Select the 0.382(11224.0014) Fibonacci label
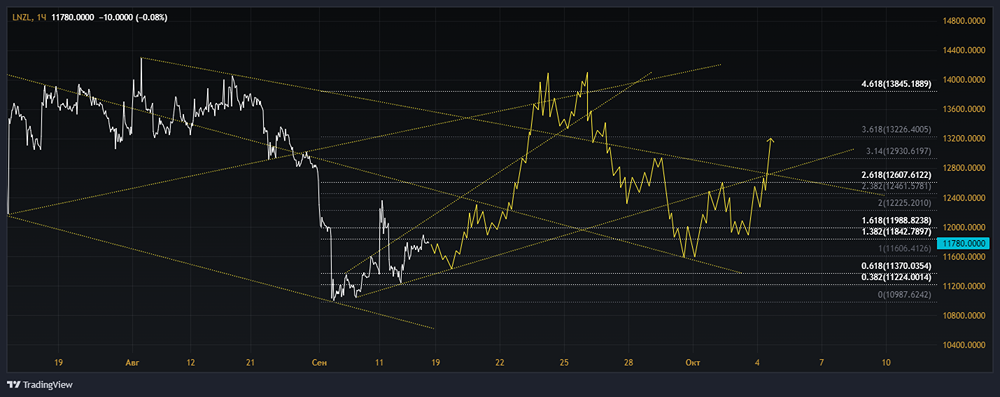The image size is (1000, 397). pyautogui.click(x=896, y=277)
